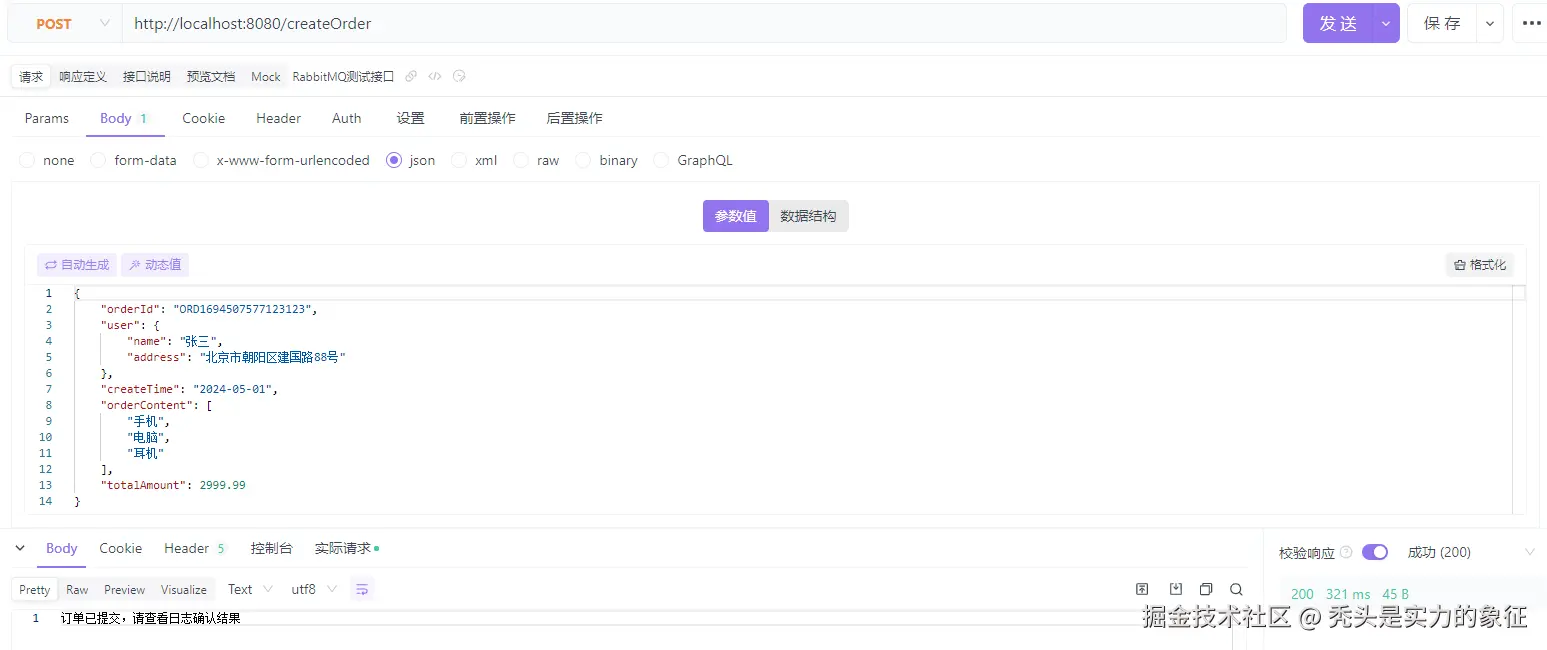This screenshot has height=650, width=1547.
Task: Open more options with the ... icon
Action: tap(1533, 22)
